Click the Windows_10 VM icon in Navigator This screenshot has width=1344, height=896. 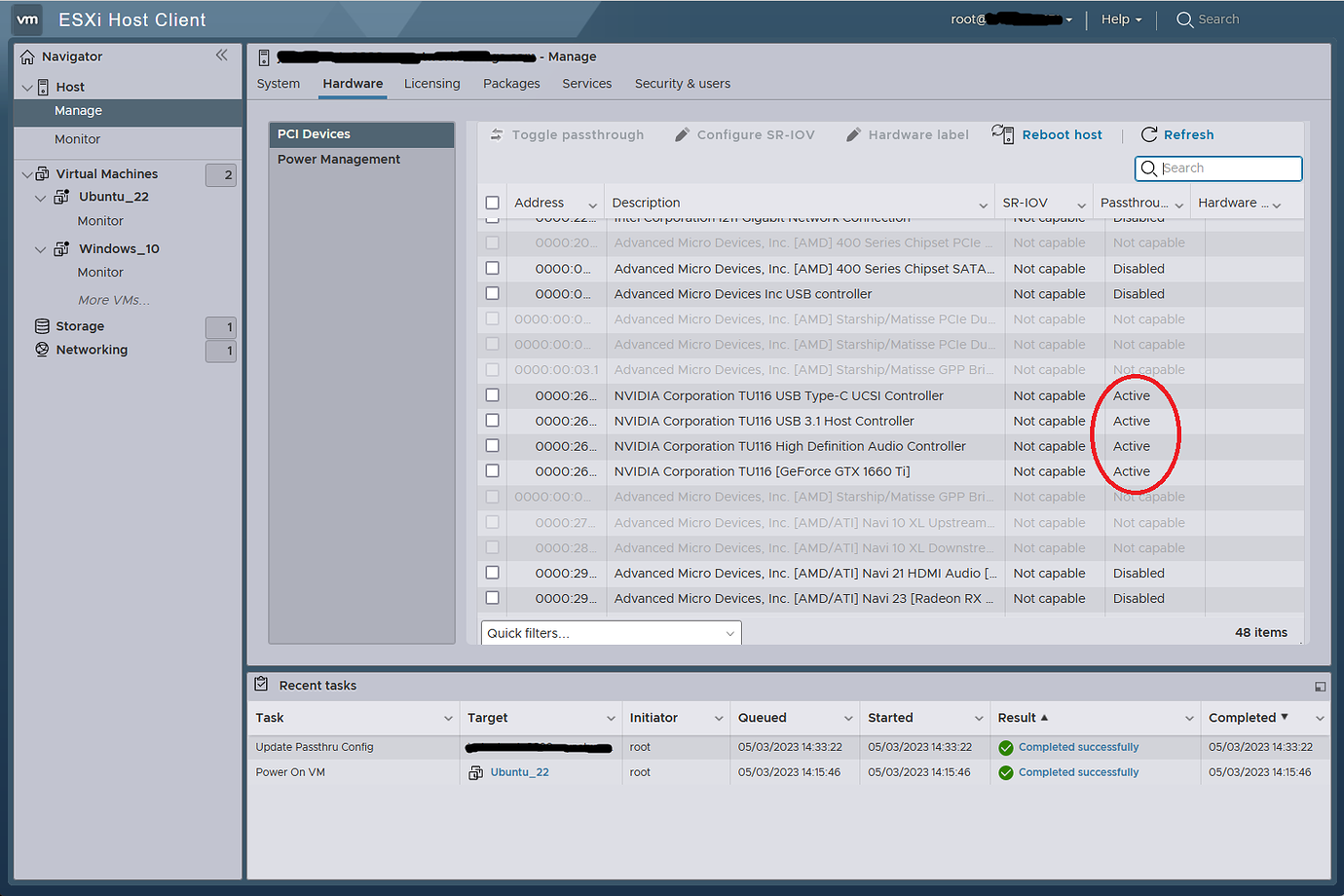(x=61, y=248)
